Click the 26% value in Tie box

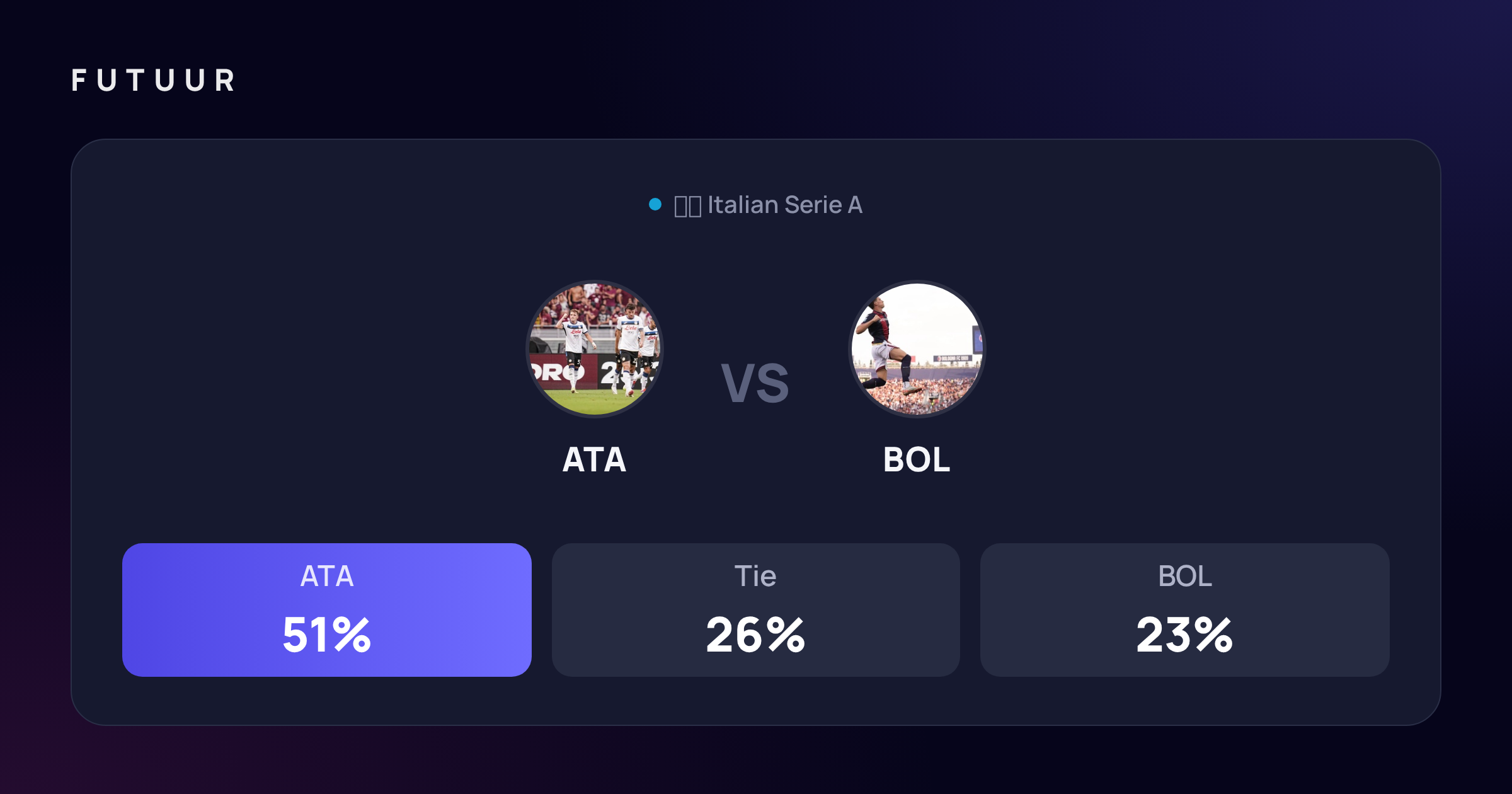[x=756, y=635]
